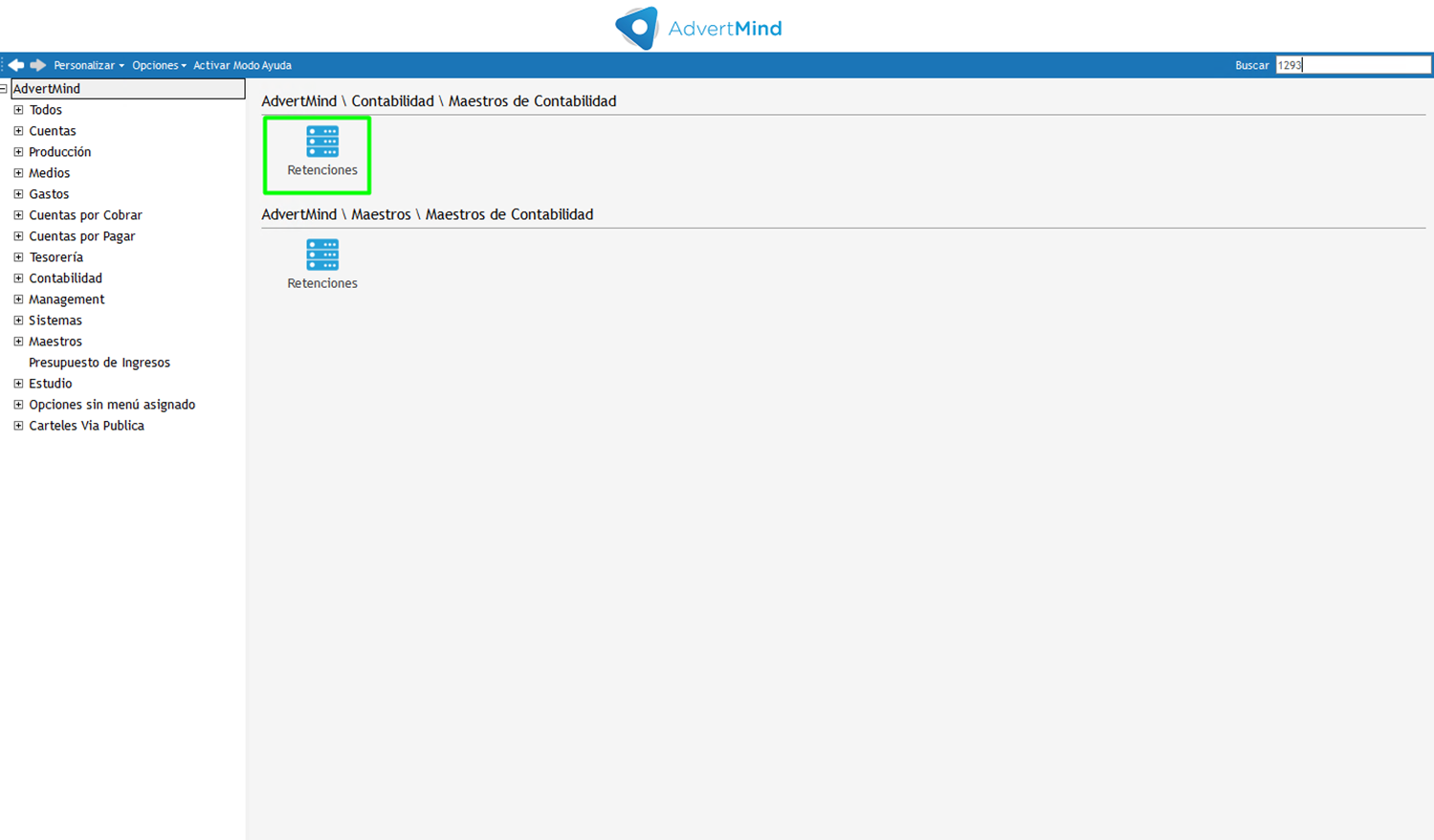Expand the Producción tree node

[x=18, y=152]
